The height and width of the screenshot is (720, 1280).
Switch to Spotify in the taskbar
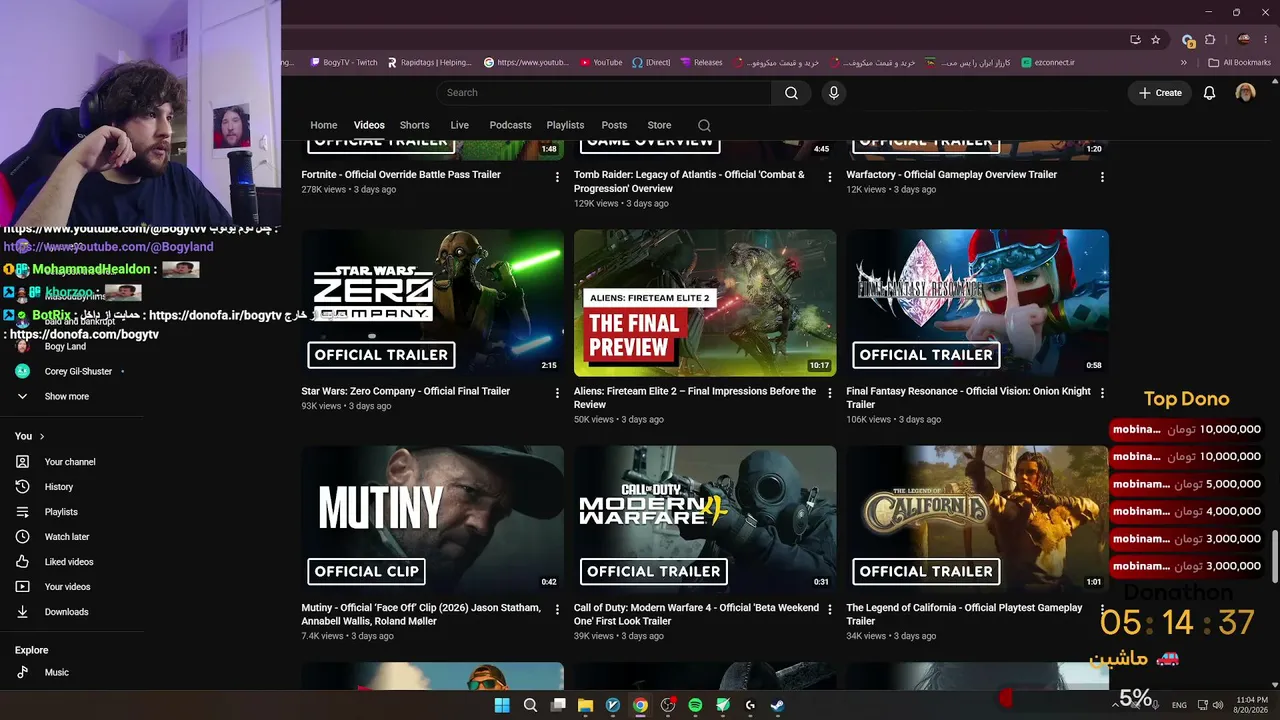pos(695,705)
